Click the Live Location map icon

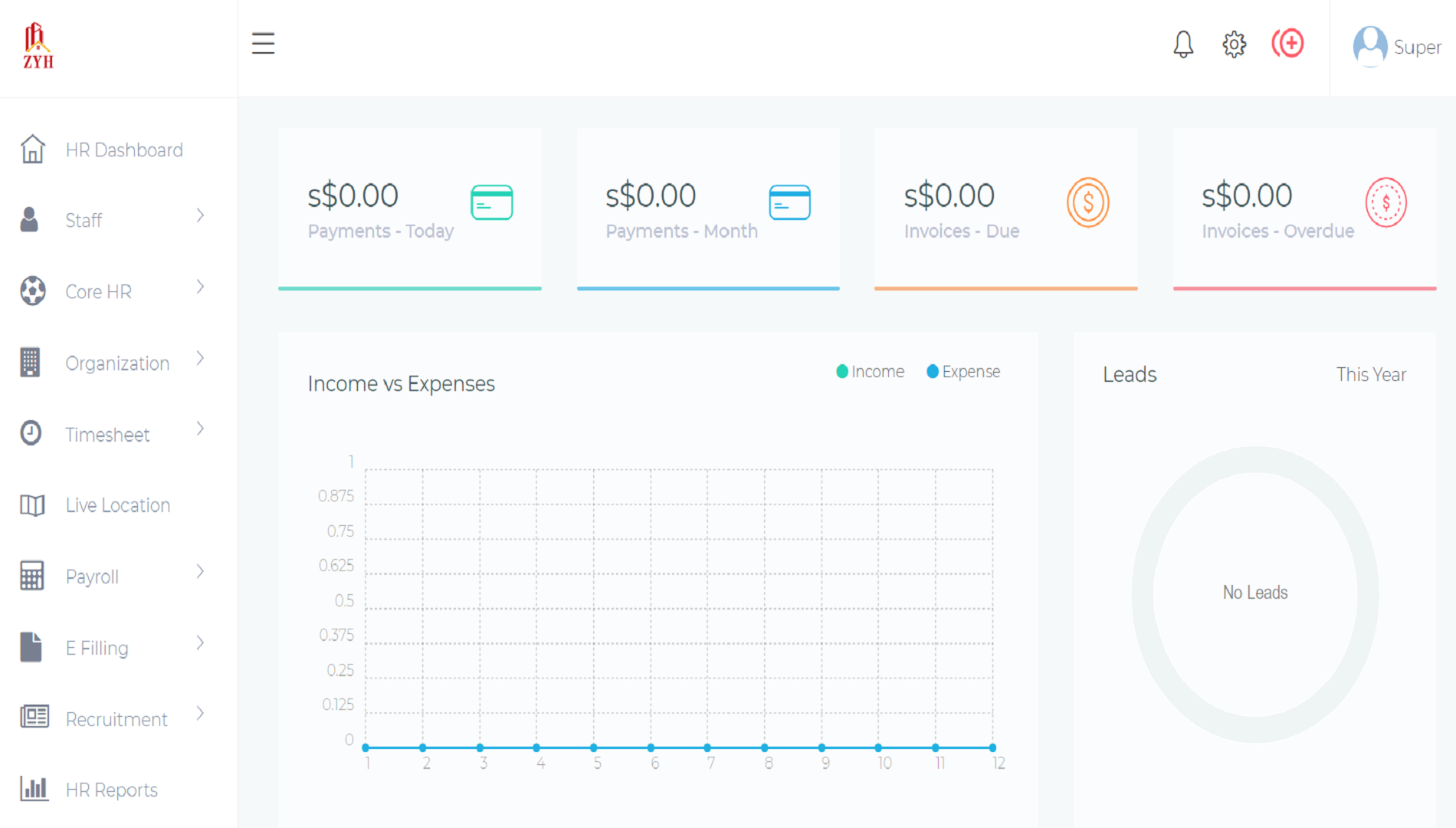pos(32,505)
